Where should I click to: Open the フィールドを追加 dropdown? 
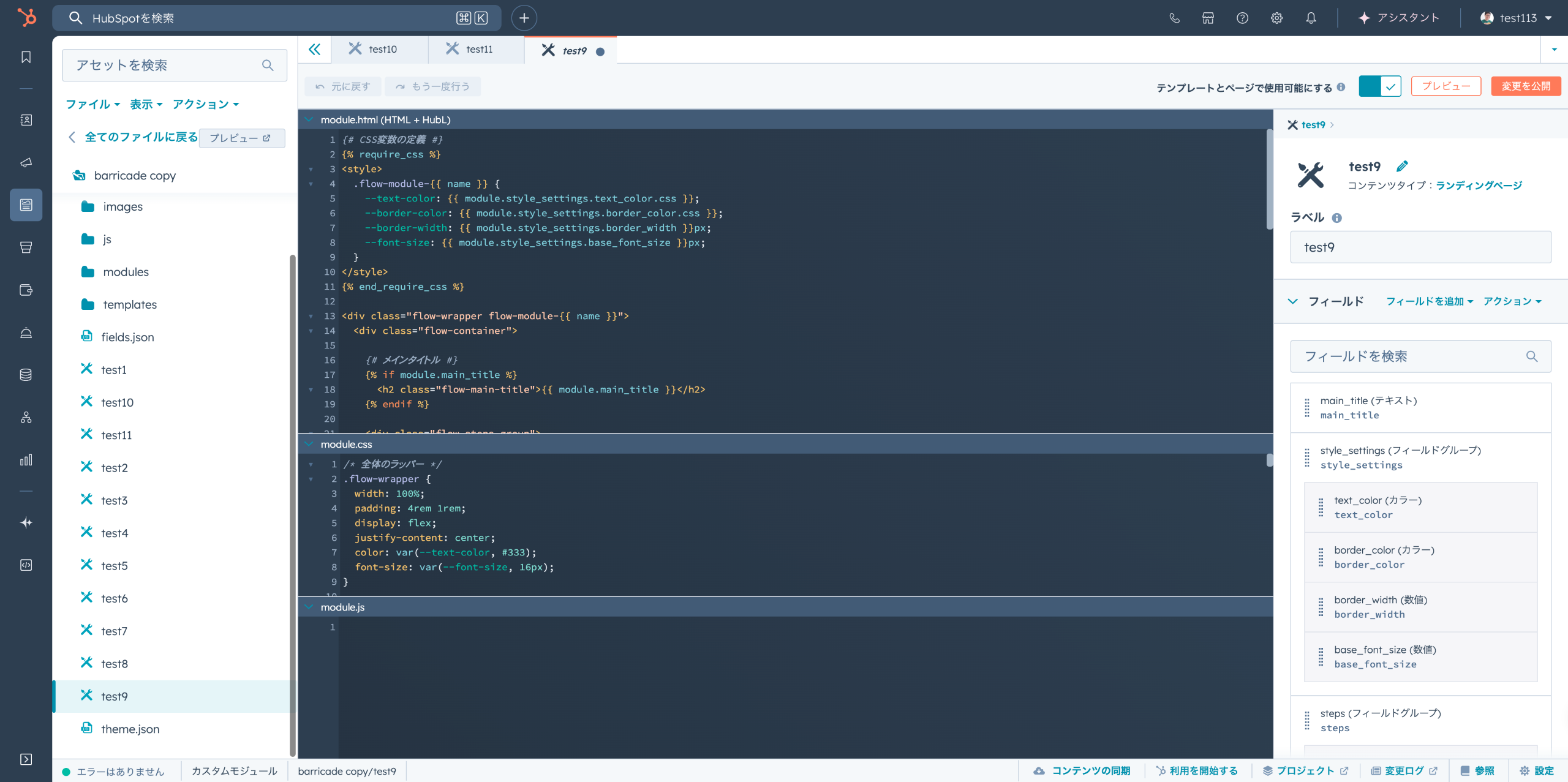tap(1429, 301)
